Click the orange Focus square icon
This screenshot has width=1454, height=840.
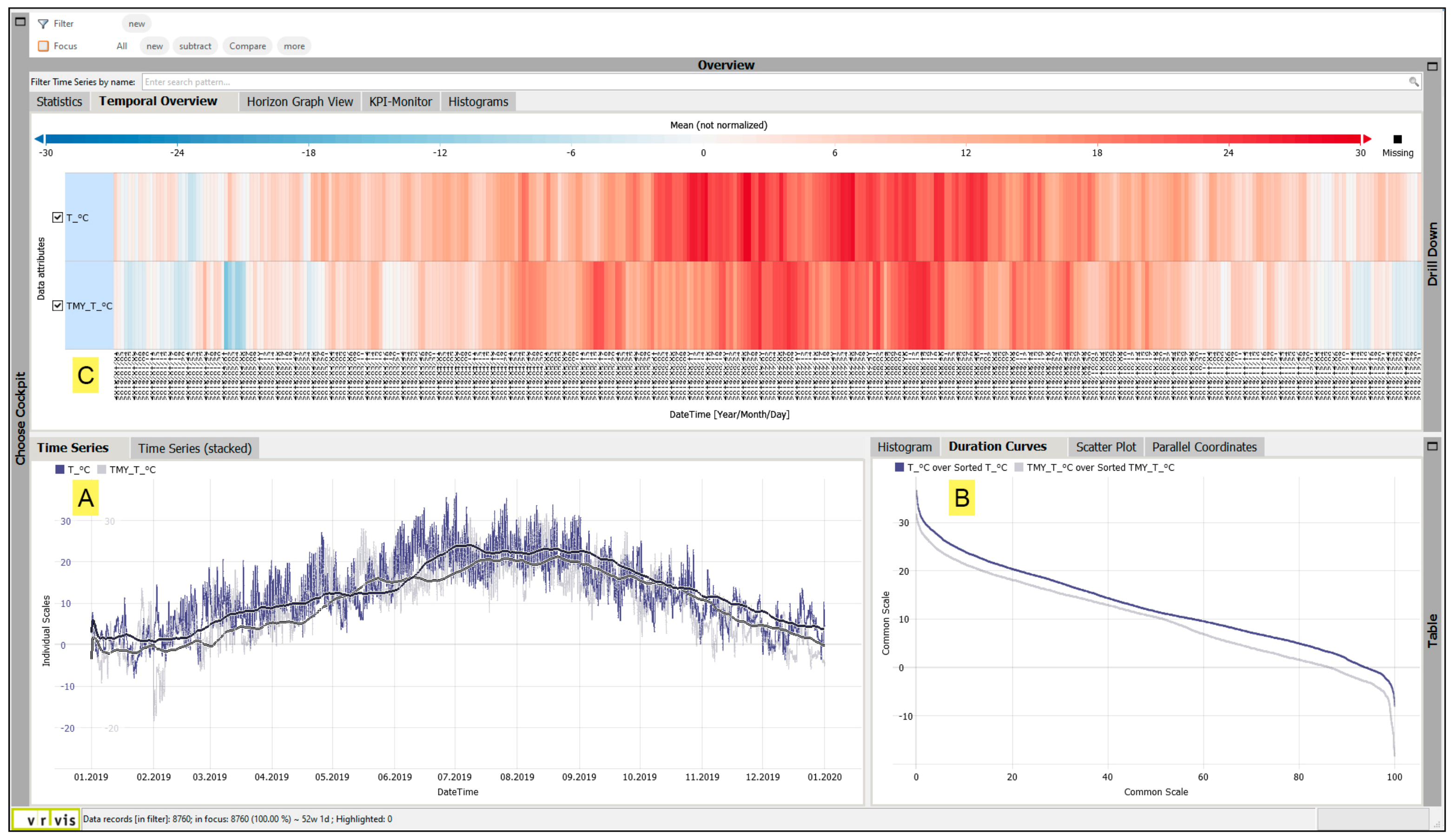[43, 46]
